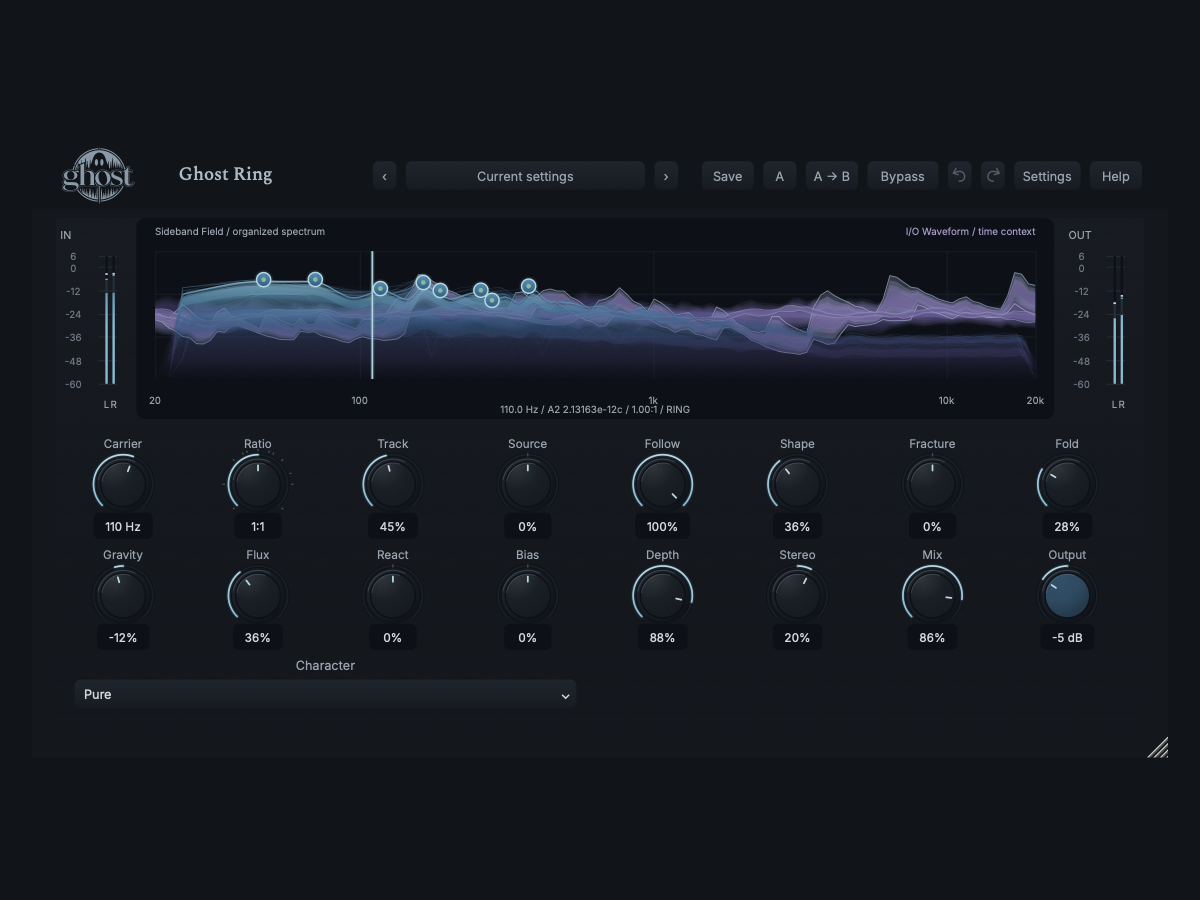Click the OUT level meter

[1117, 320]
